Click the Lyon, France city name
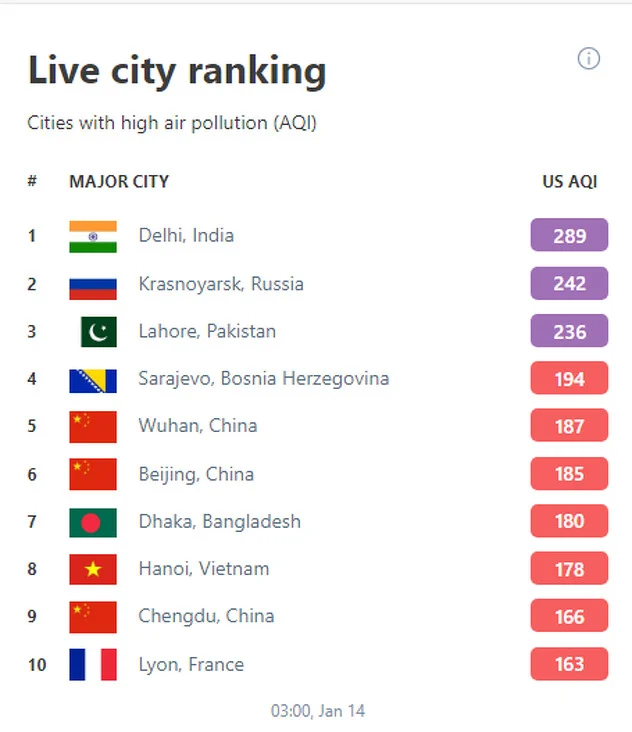This screenshot has height=732, width=632. pos(191,664)
